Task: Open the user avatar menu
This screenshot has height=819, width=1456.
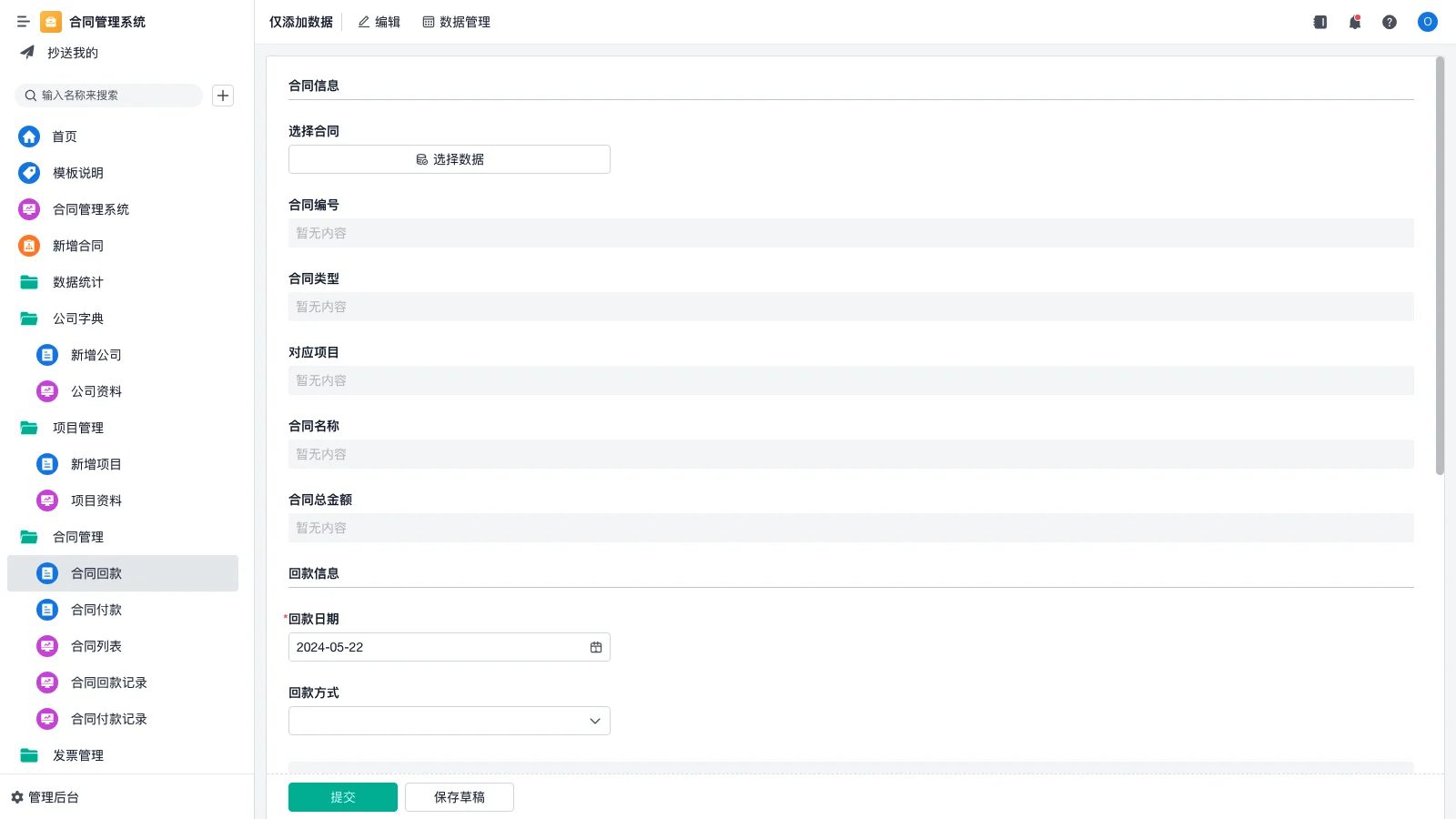Action: [1427, 22]
